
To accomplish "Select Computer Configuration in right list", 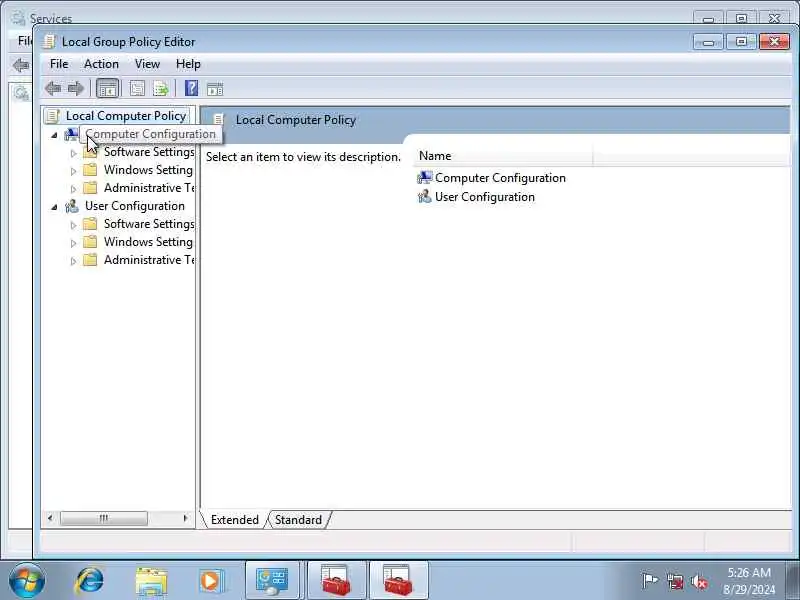I will coord(500,178).
